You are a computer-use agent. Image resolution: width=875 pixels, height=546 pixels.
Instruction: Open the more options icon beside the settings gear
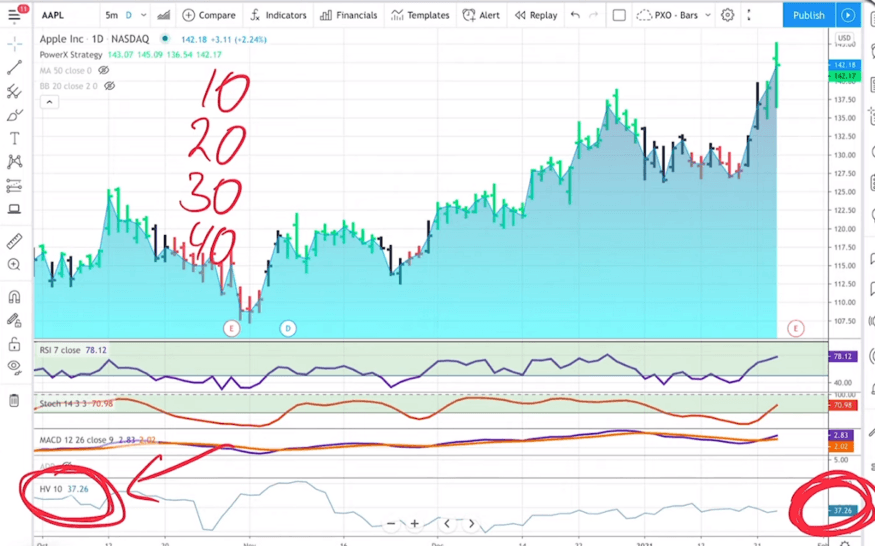pyautogui.click(x=749, y=15)
